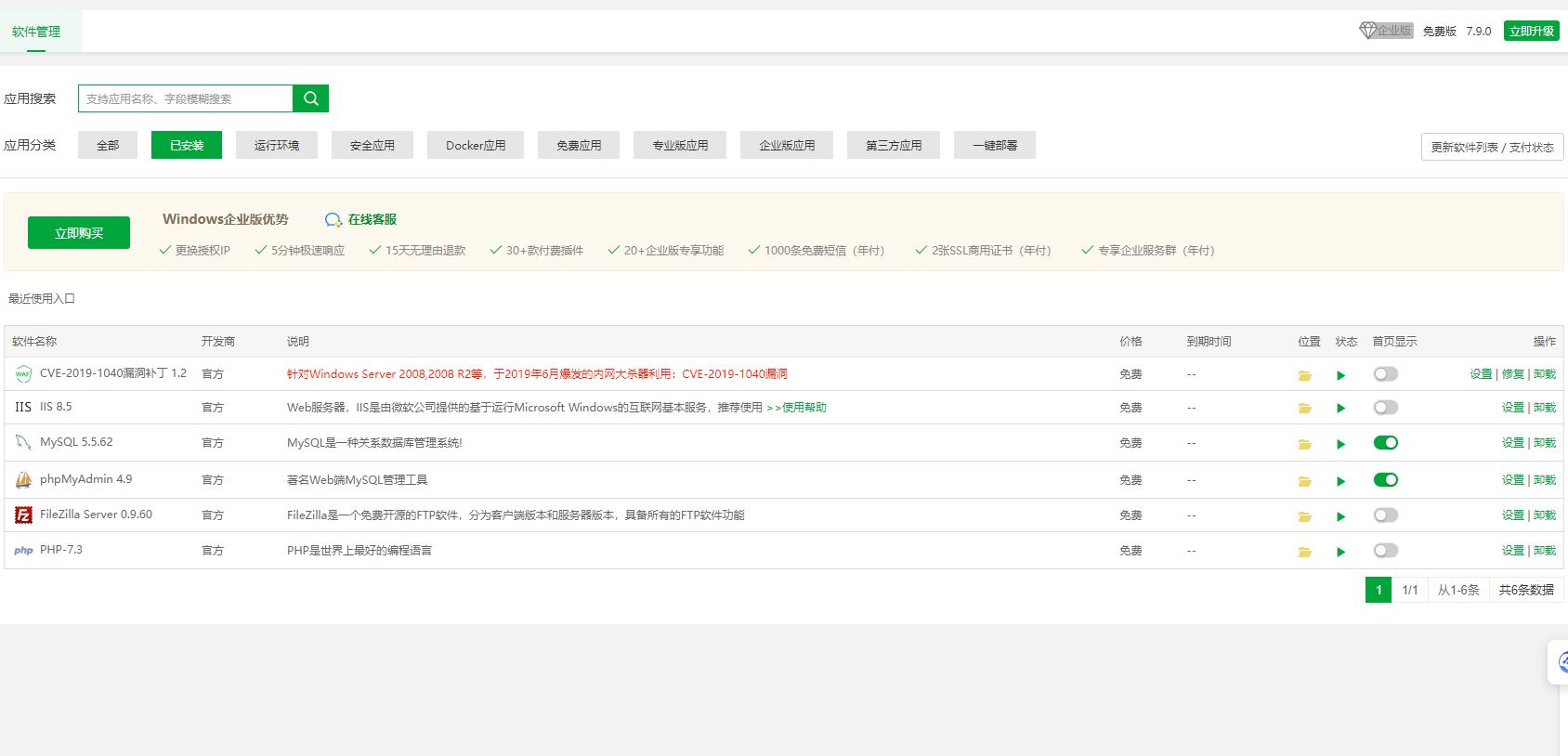The width and height of the screenshot is (1568, 756).
Task: Click running status arrow for phpMyAdmin 4.9
Action: tap(1340, 481)
